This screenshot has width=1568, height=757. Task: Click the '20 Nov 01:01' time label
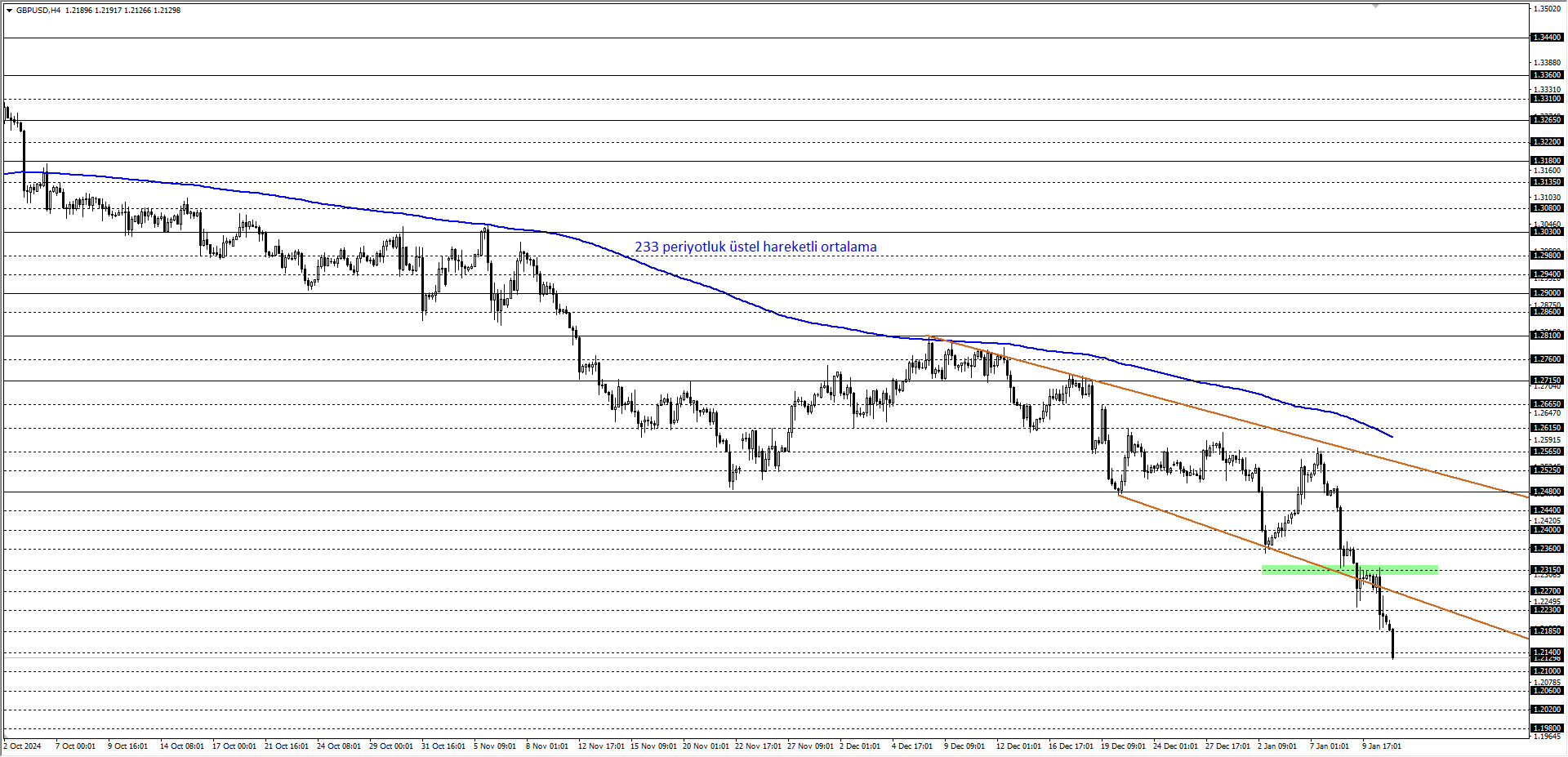coord(706,746)
